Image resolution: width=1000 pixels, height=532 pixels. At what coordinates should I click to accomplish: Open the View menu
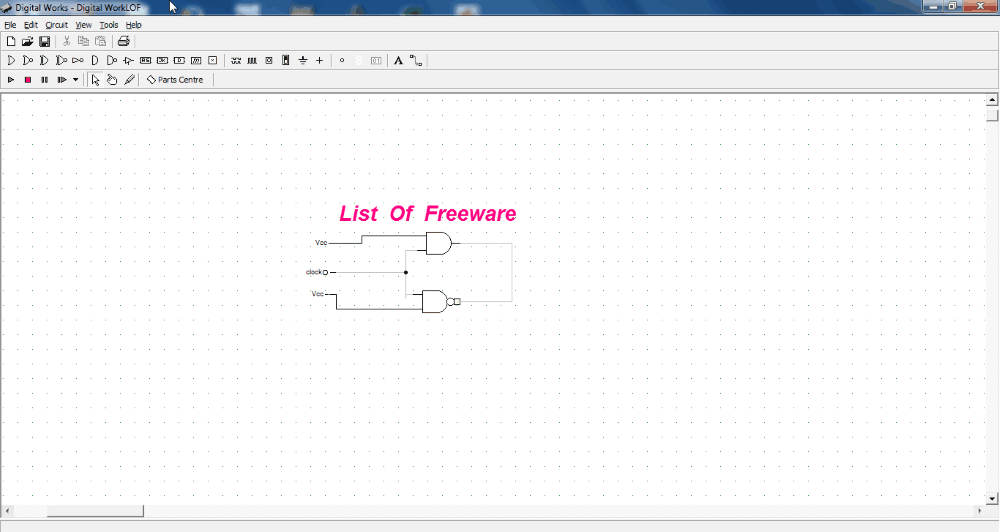coord(84,25)
